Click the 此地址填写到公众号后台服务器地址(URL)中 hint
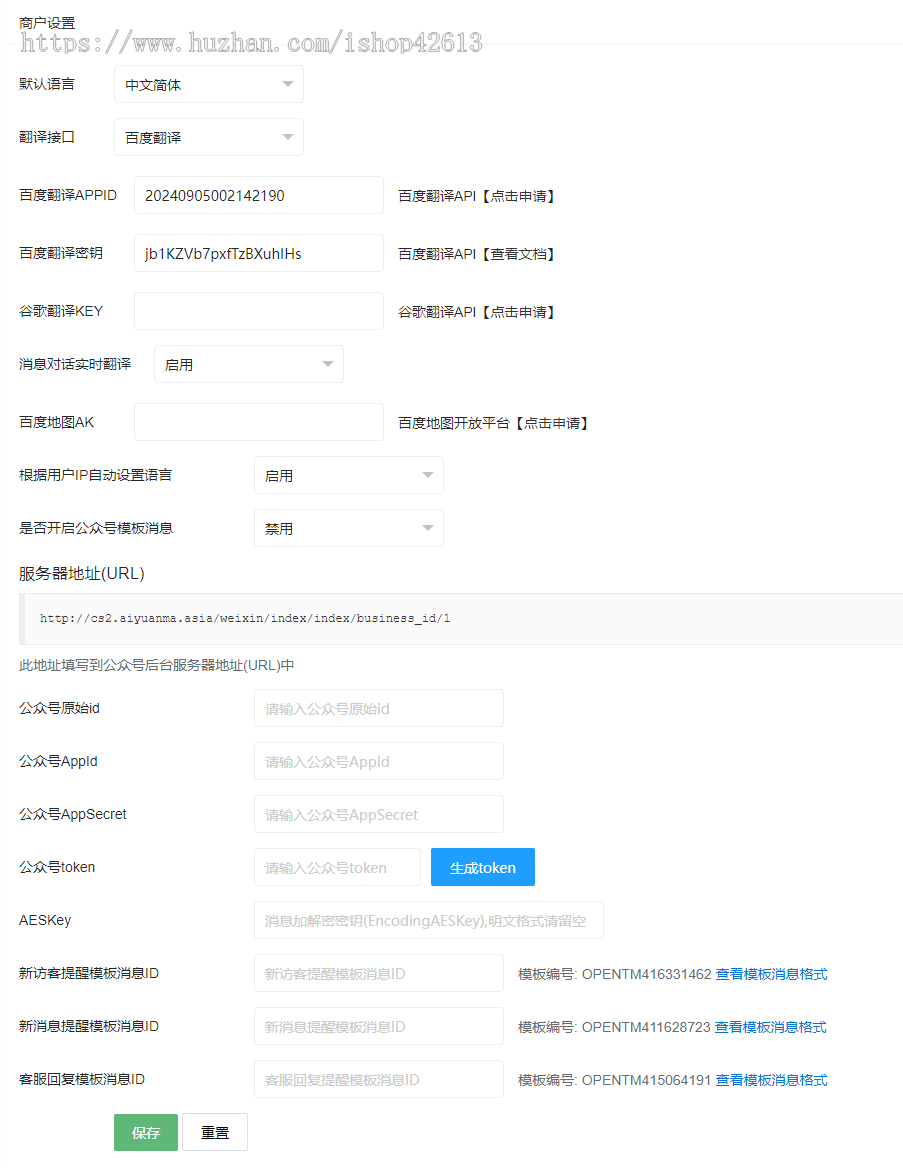This screenshot has height=1168, width=903. [x=156, y=665]
